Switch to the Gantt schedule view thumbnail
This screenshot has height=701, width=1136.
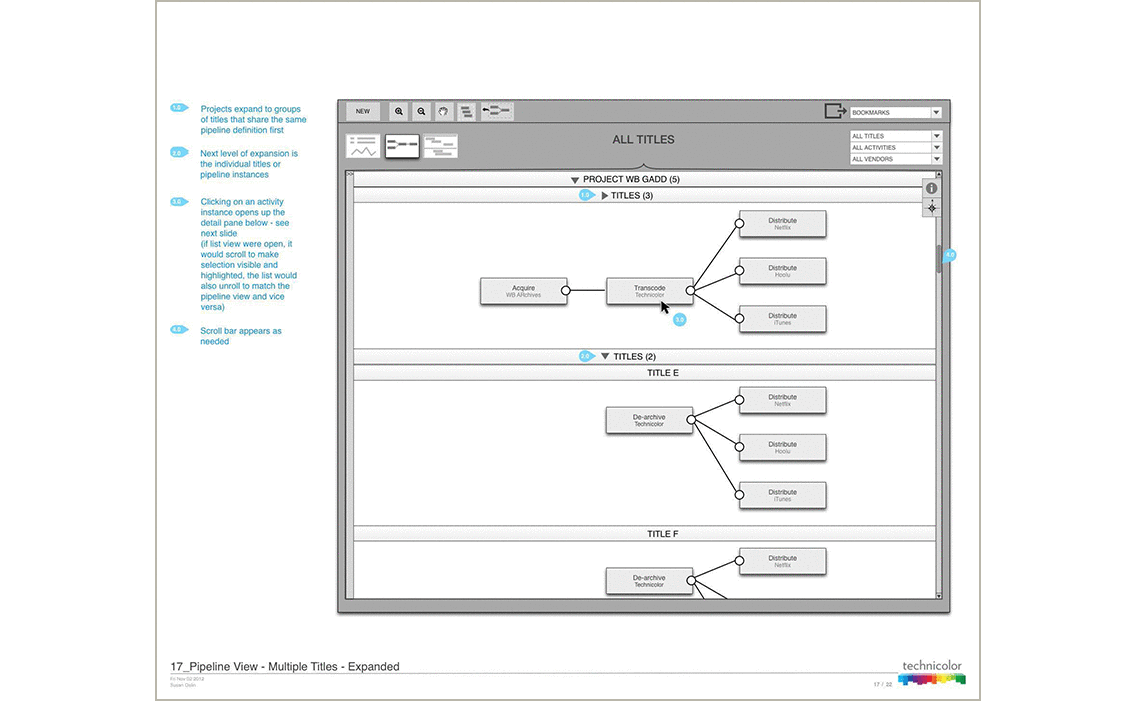click(x=440, y=146)
